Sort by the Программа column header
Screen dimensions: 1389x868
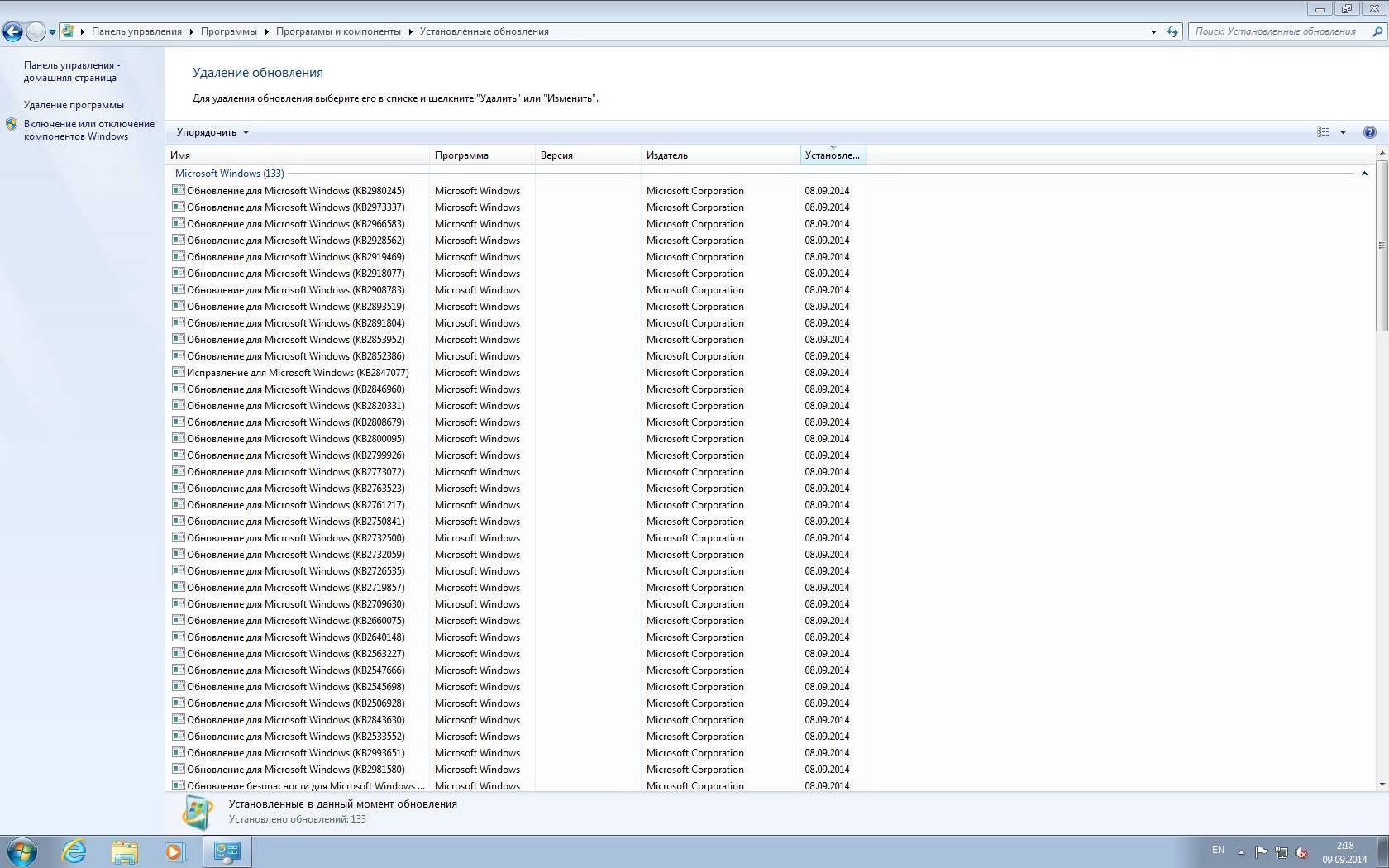[482, 155]
